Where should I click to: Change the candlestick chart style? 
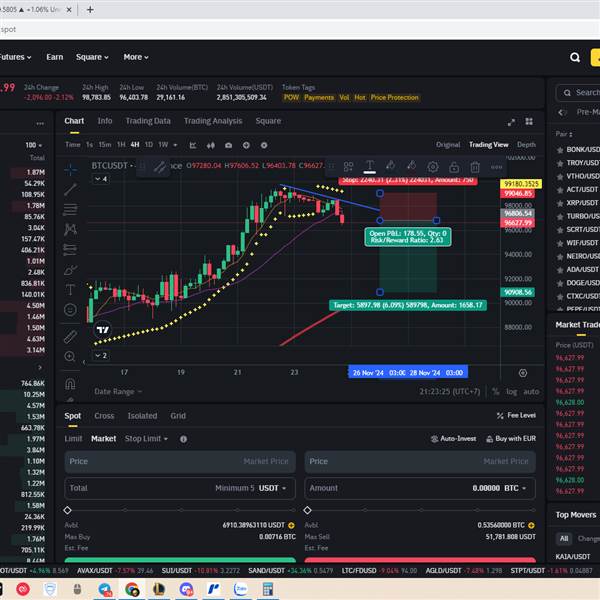210,145
